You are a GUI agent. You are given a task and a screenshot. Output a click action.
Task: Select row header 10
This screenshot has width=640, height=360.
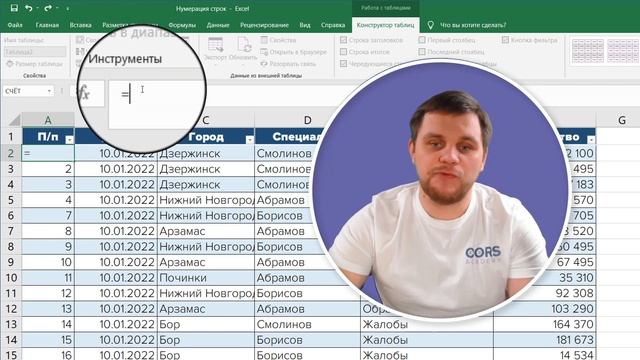(x=11, y=278)
